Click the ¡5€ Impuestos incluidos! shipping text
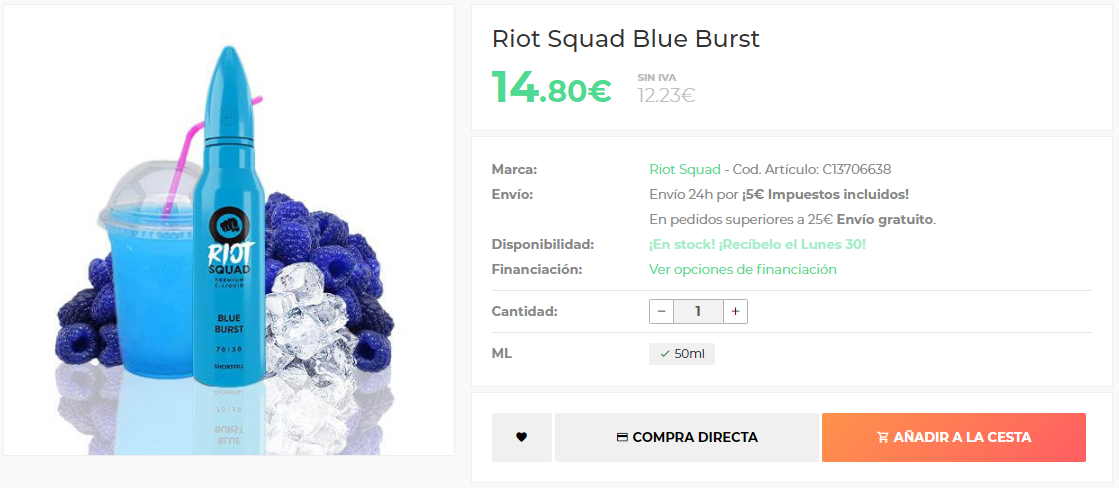This screenshot has width=1119, height=488. [825, 195]
